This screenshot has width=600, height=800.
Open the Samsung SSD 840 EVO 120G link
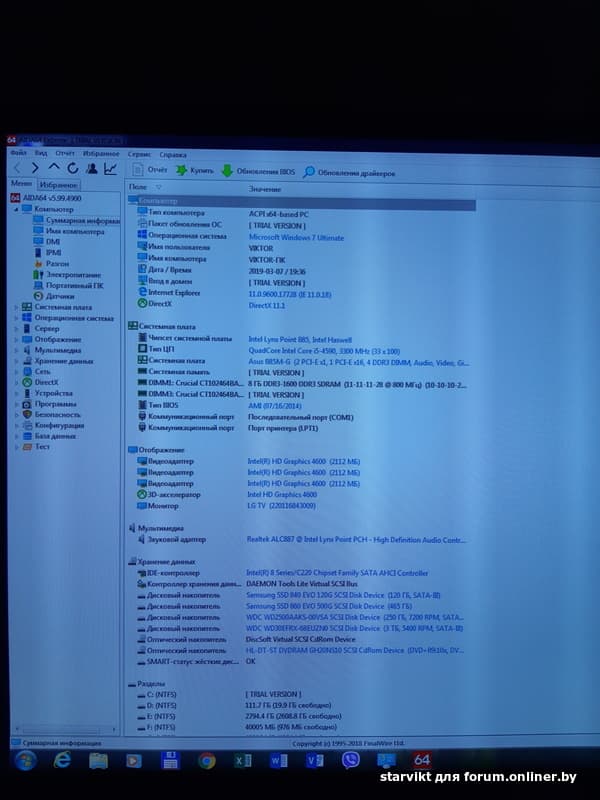coord(343,595)
